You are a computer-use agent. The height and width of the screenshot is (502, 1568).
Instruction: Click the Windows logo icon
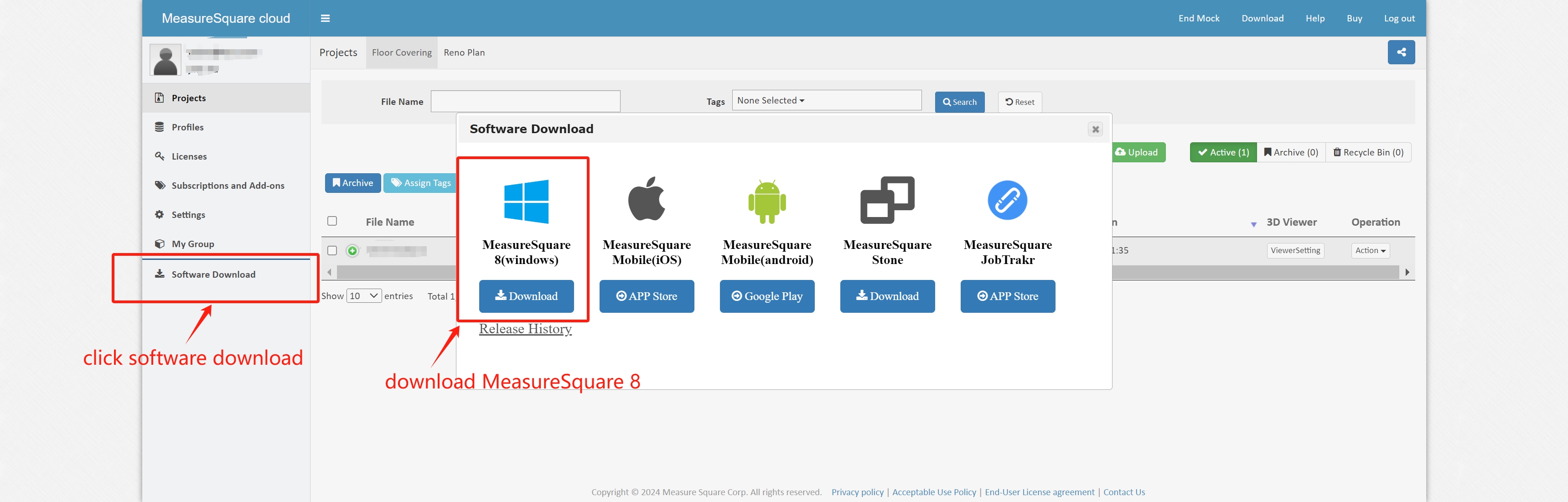[526, 202]
